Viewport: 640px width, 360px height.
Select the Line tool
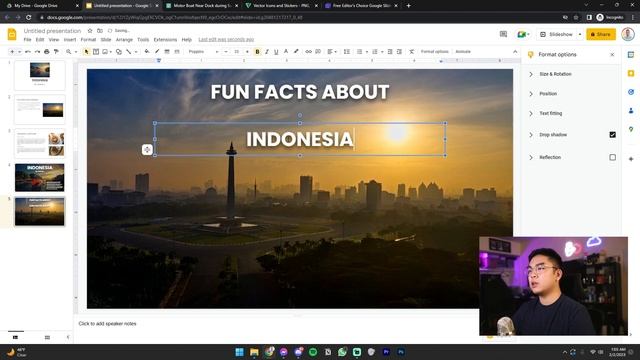(x=129, y=52)
